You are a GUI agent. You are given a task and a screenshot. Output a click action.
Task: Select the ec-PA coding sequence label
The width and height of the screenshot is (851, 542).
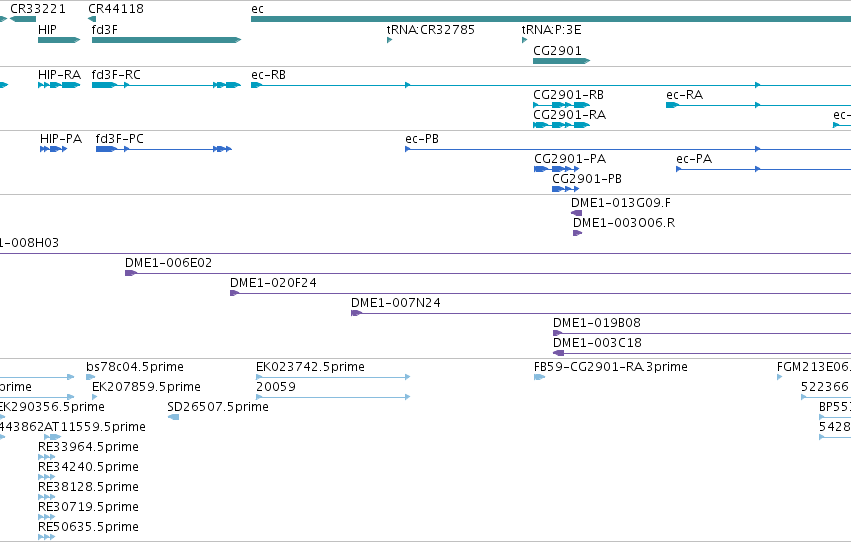[x=694, y=158]
